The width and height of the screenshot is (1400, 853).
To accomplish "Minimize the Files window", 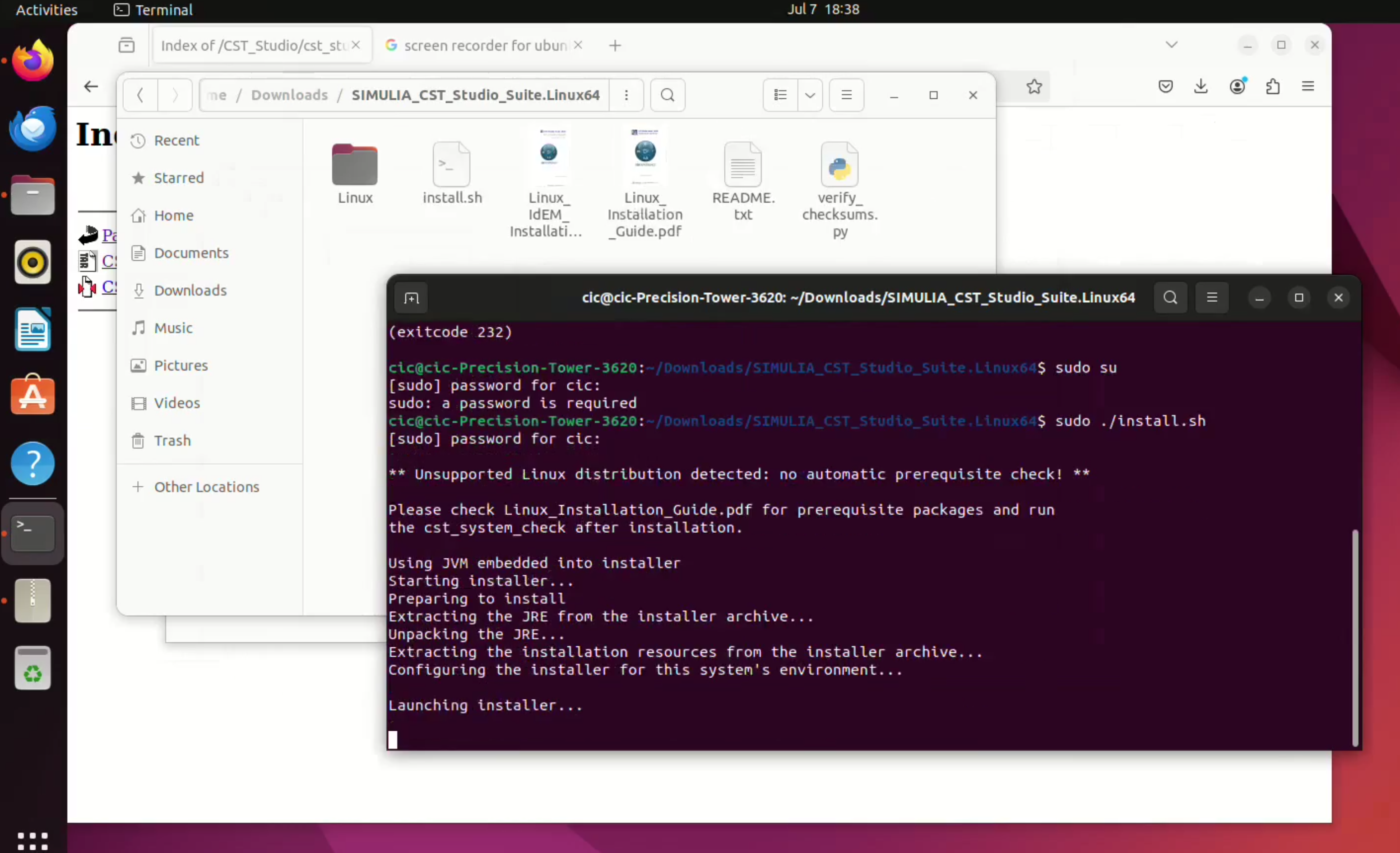I will pyautogui.click(x=894, y=95).
